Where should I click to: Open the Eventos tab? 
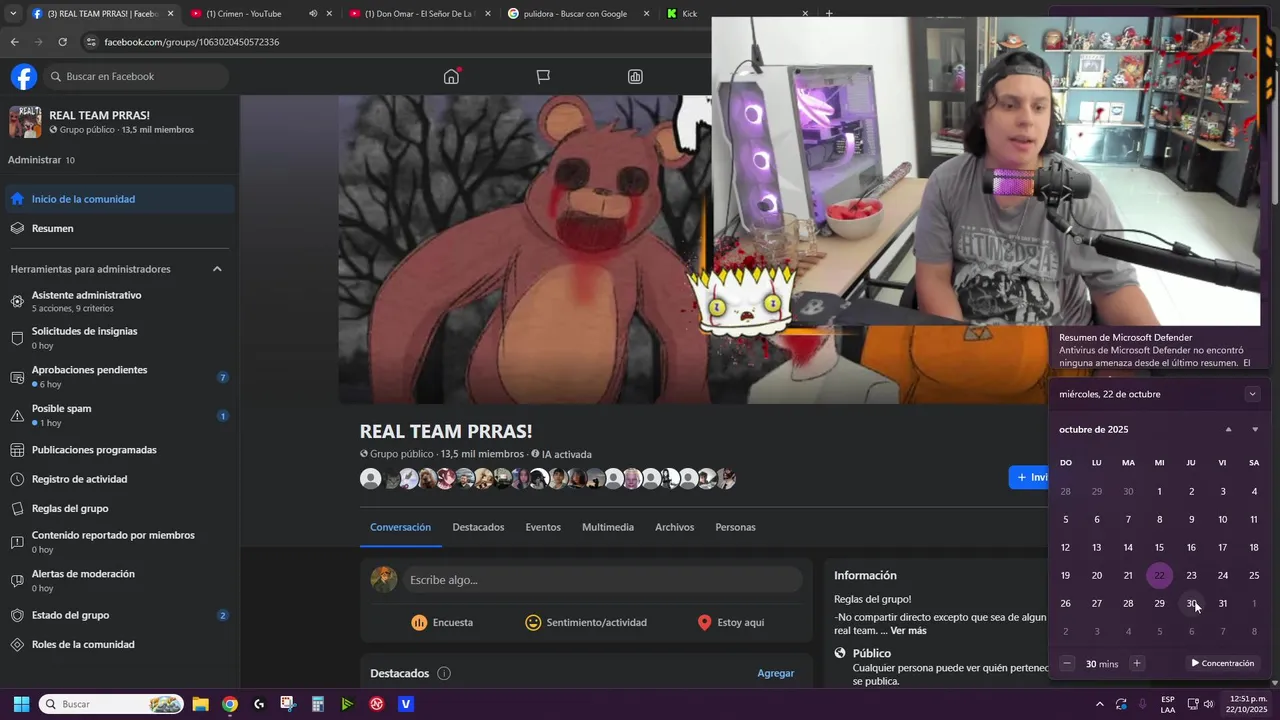[543, 527]
